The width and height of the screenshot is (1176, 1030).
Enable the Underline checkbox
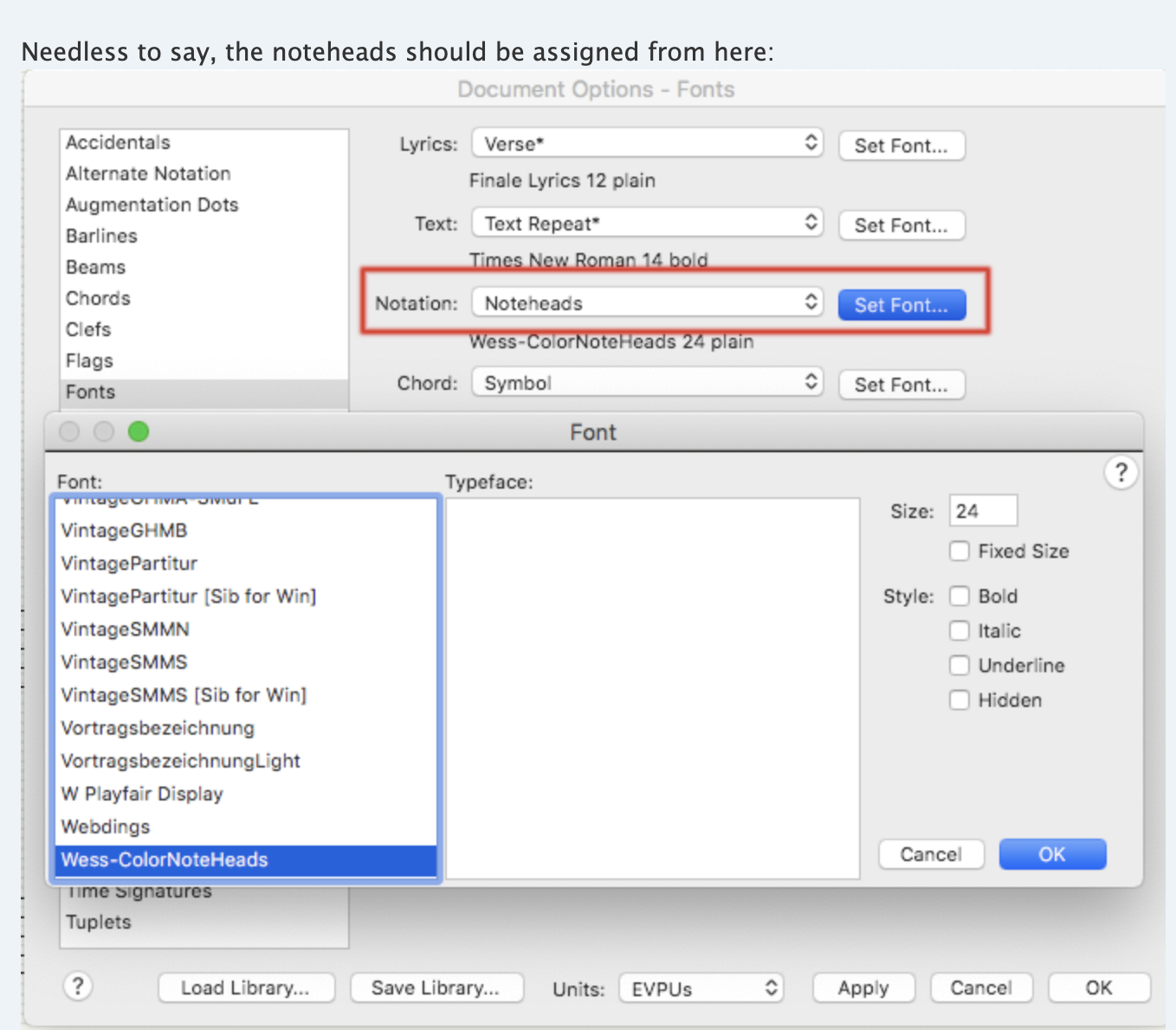tap(960, 665)
